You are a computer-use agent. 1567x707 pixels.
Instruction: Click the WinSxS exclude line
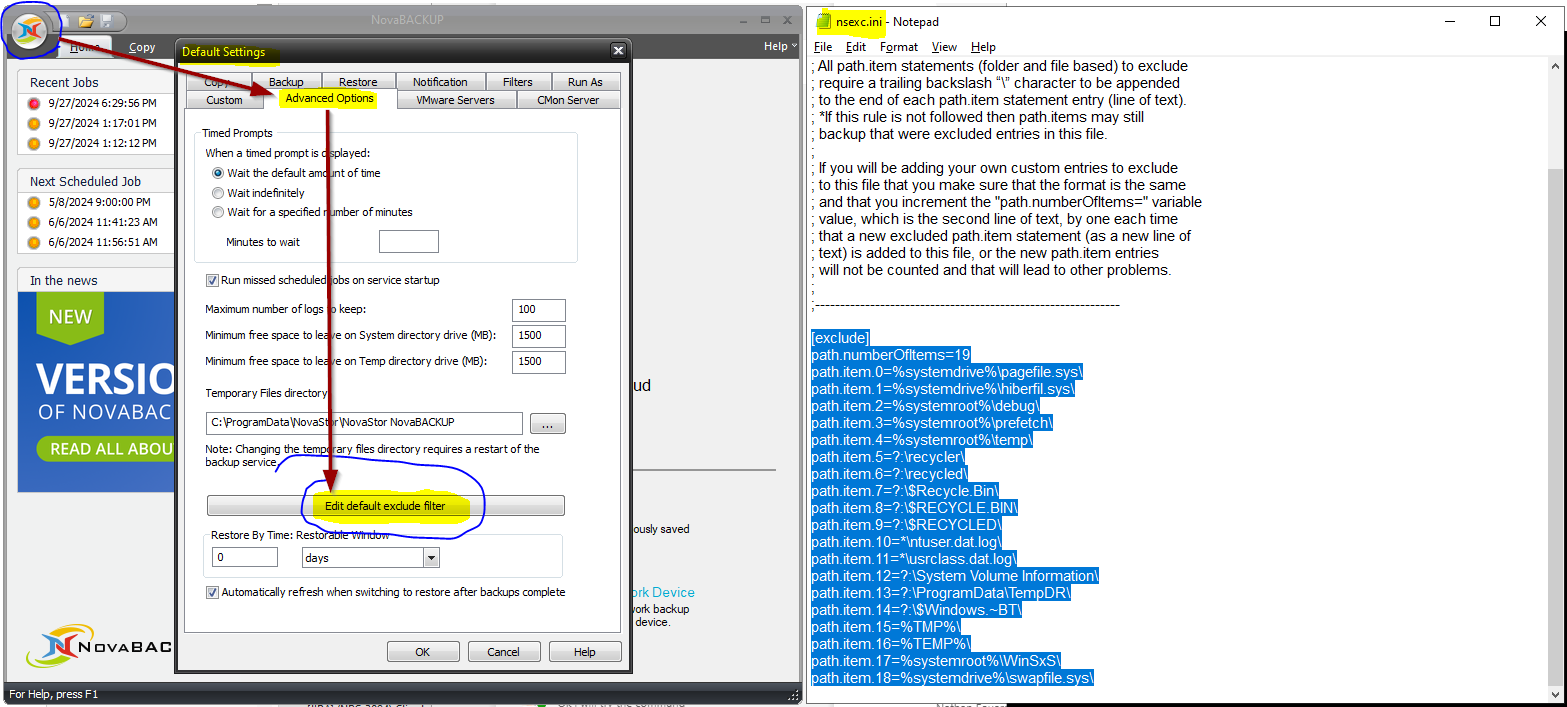point(936,660)
